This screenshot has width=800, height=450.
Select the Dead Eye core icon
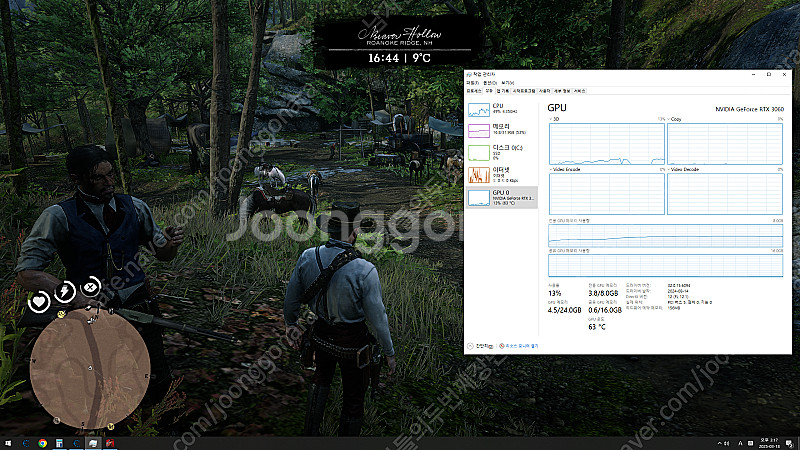[90, 287]
